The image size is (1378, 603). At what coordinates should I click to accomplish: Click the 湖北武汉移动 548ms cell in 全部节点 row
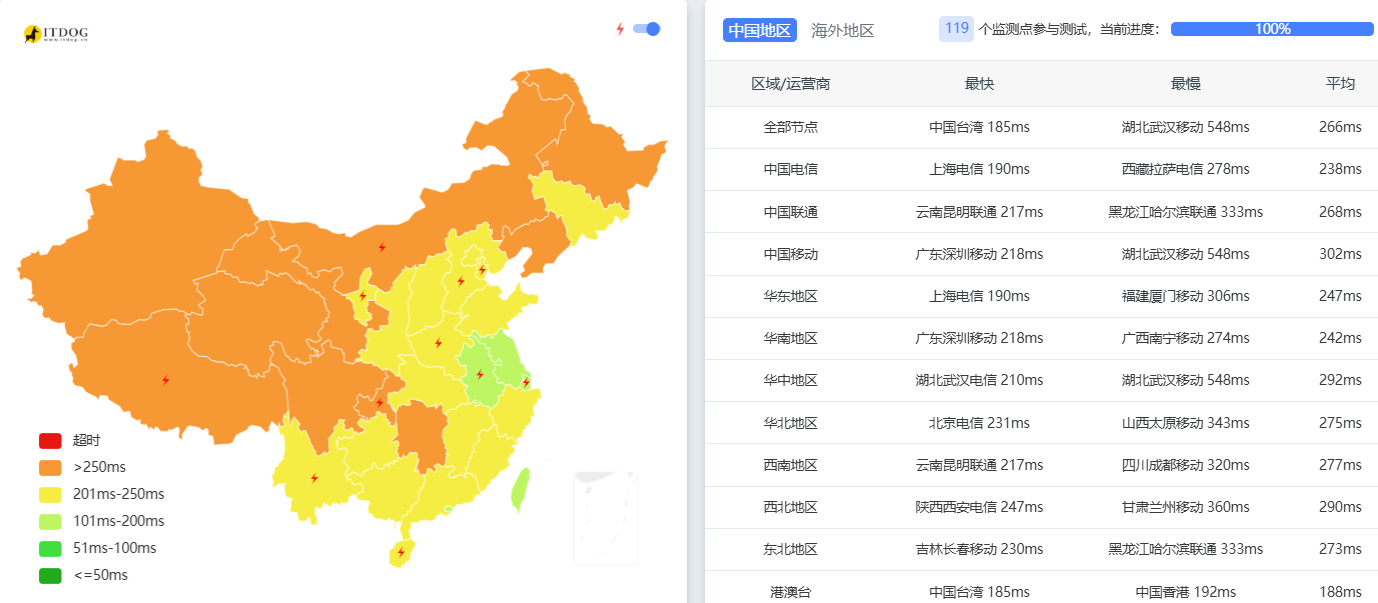click(1186, 127)
